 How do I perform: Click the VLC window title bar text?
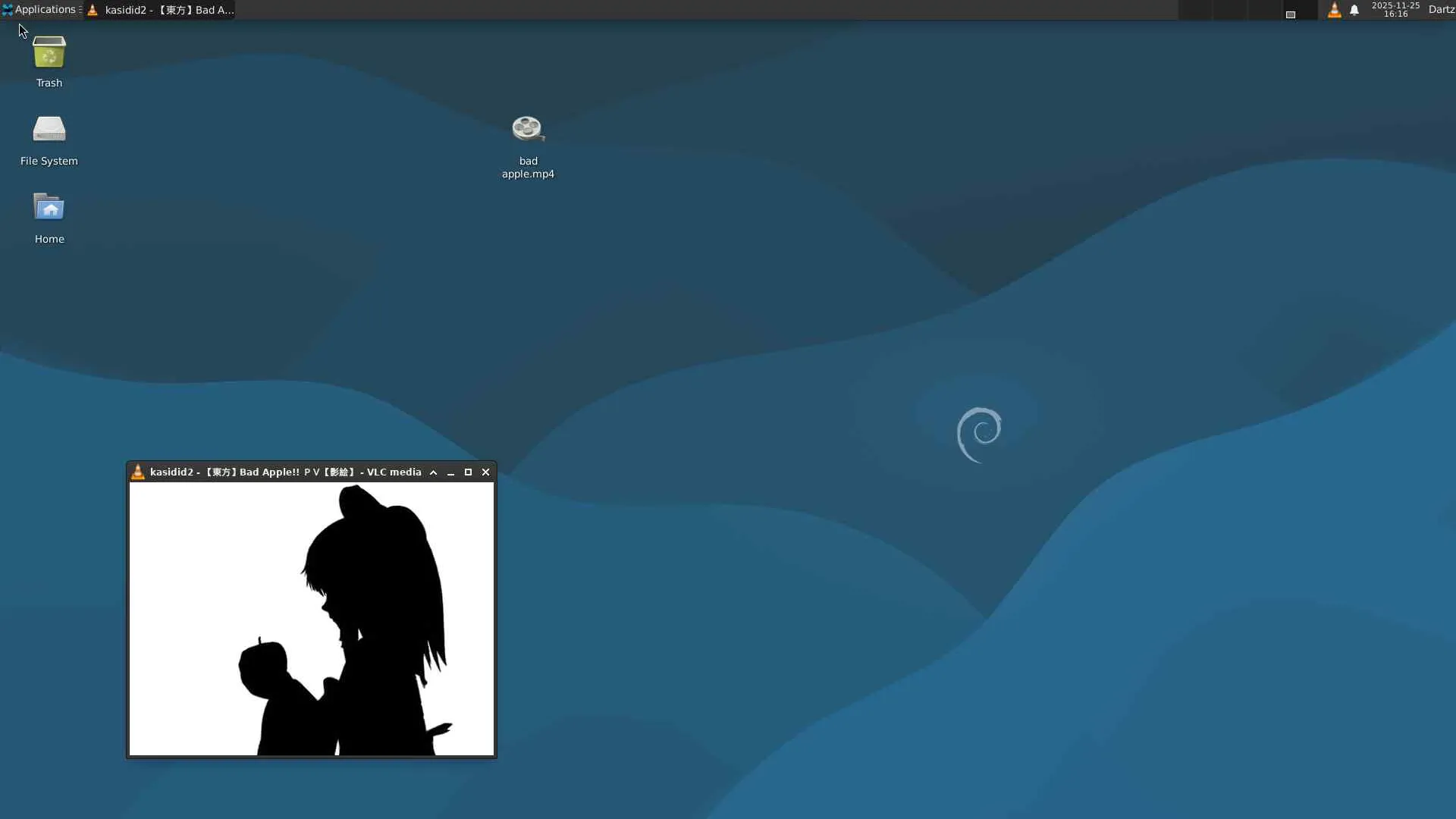point(285,472)
